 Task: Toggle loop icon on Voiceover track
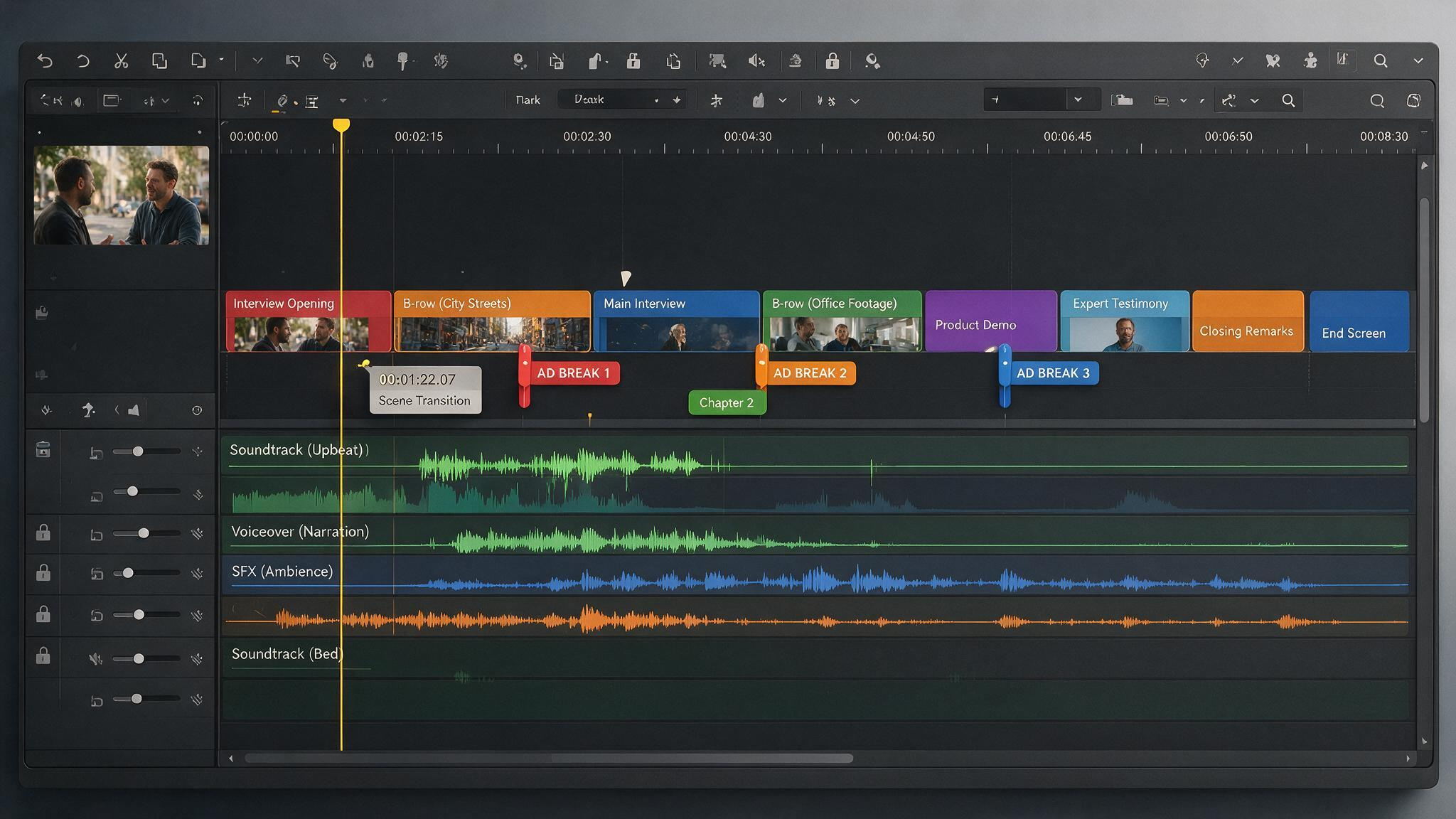pyautogui.click(x=96, y=534)
